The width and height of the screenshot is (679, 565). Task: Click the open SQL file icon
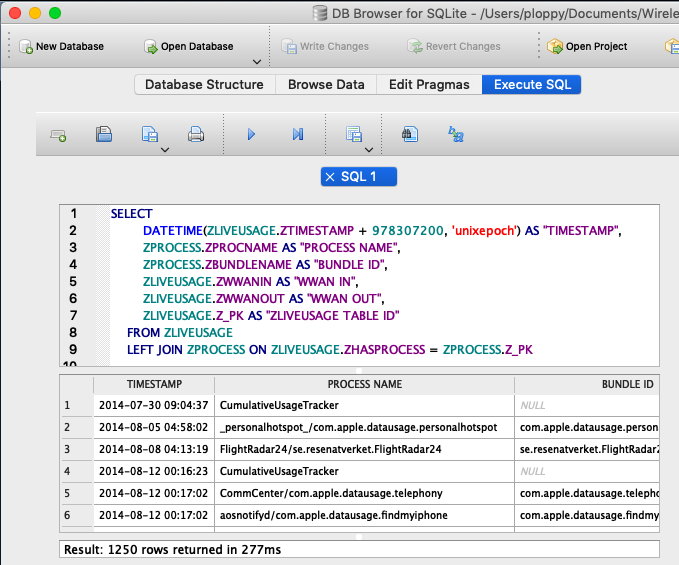104,134
